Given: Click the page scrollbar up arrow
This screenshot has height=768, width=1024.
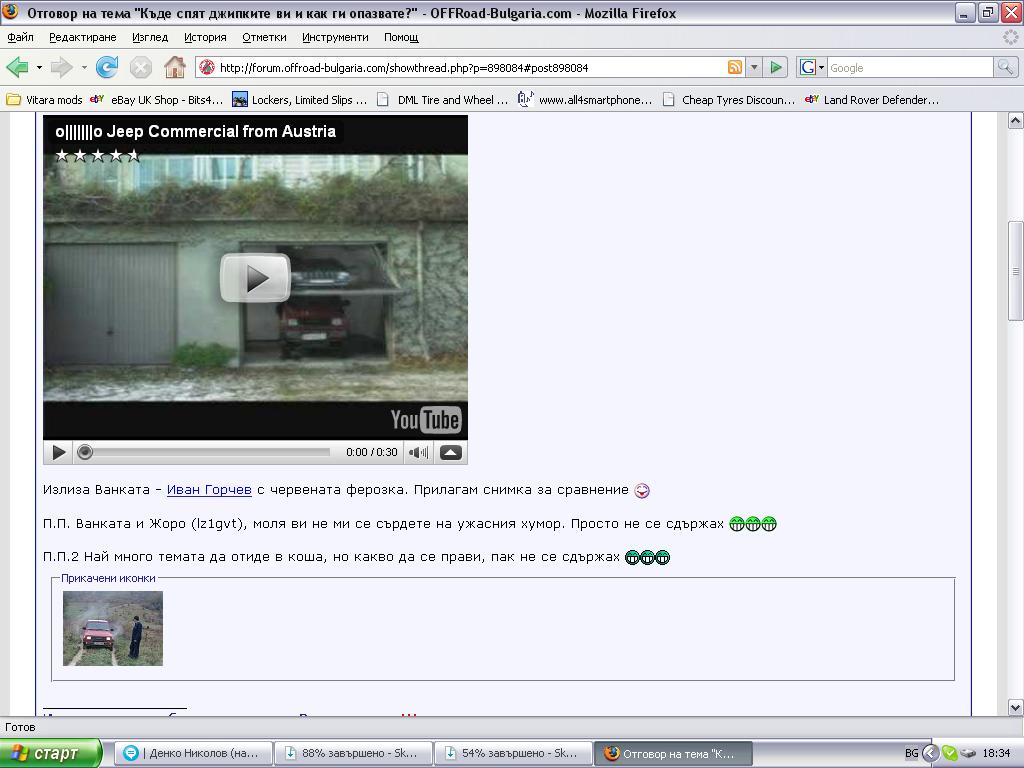Looking at the screenshot, I should click(x=1016, y=120).
